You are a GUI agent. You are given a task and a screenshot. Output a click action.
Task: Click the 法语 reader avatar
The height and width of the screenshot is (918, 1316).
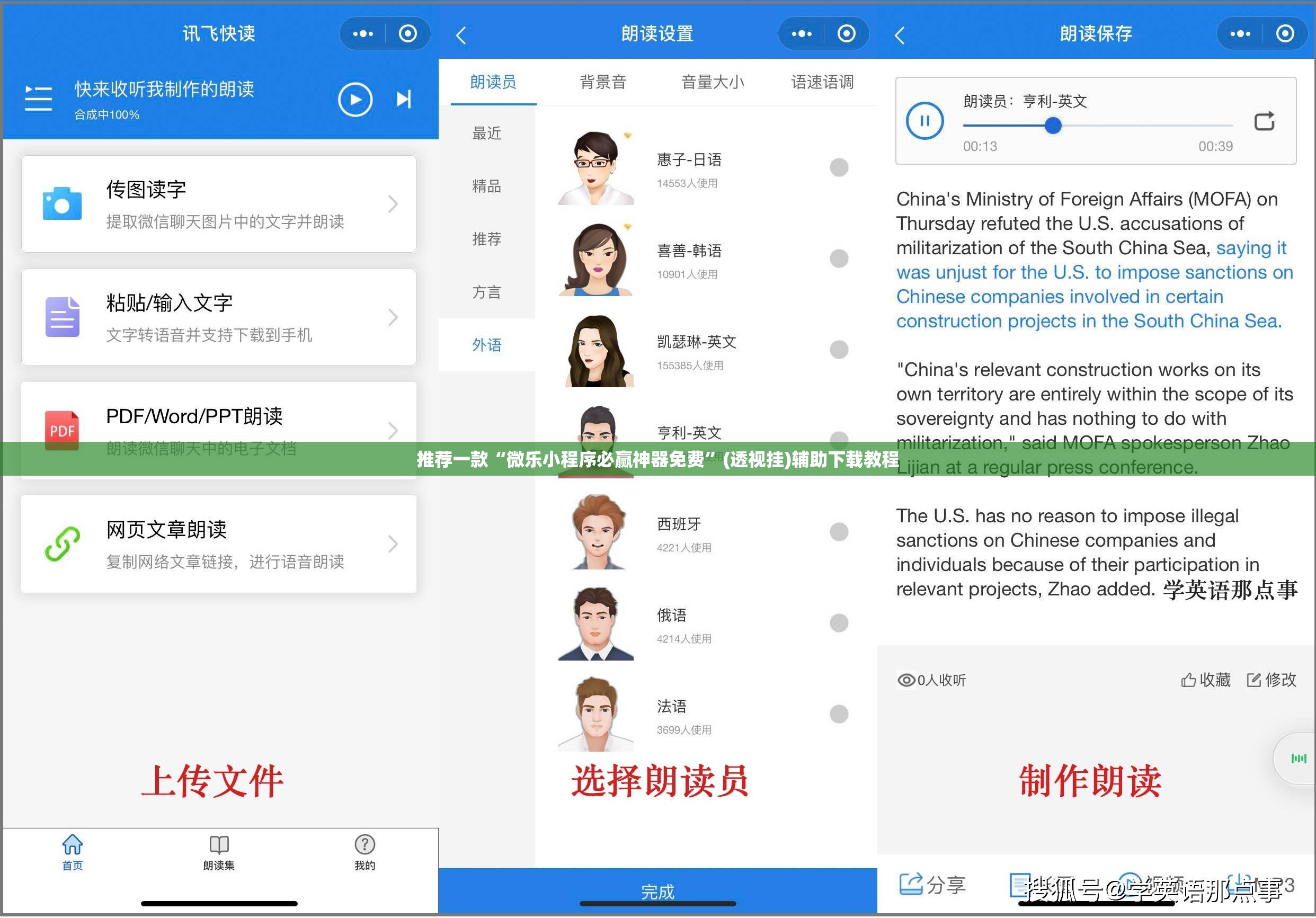596,715
